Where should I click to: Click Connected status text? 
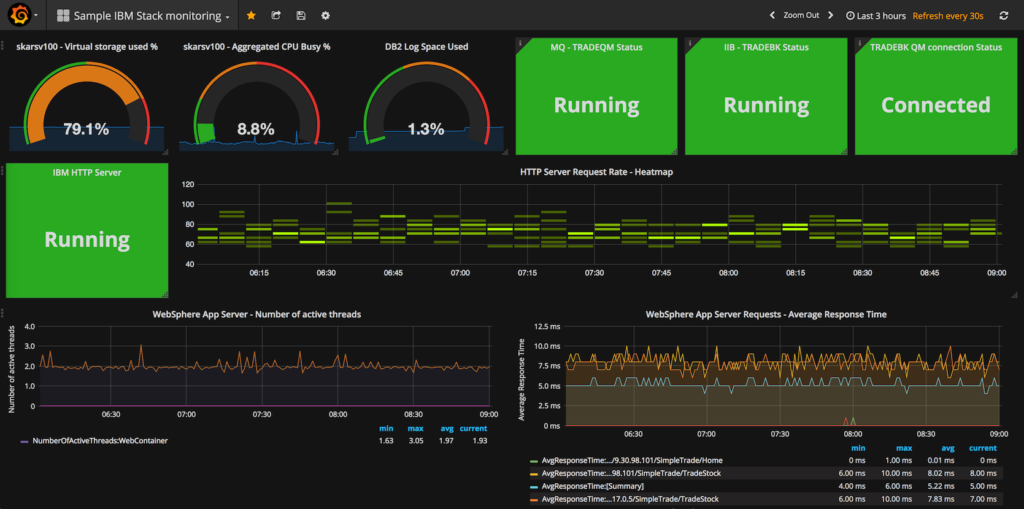click(936, 105)
